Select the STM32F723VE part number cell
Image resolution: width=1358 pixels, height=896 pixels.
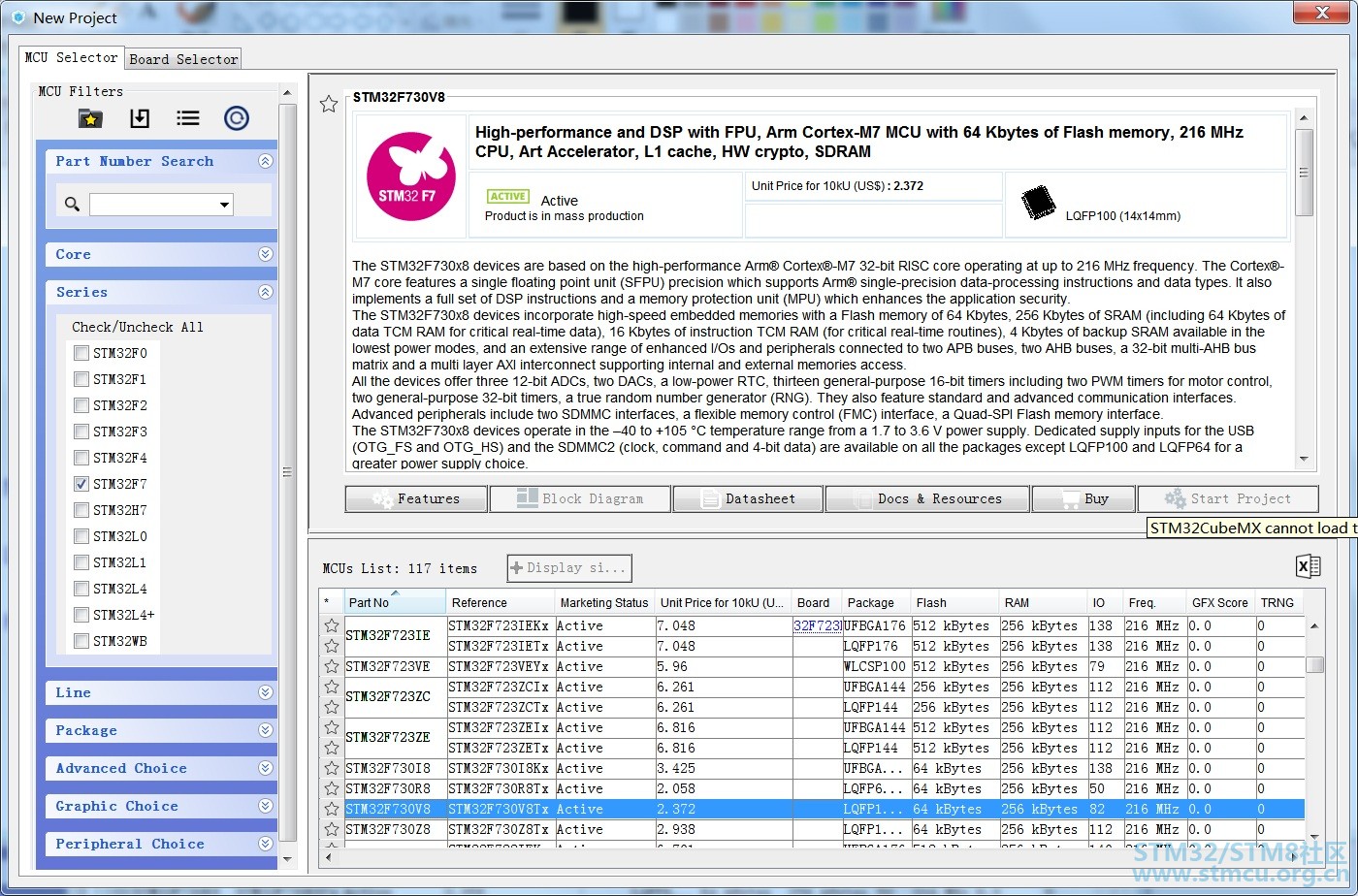point(395,666)
